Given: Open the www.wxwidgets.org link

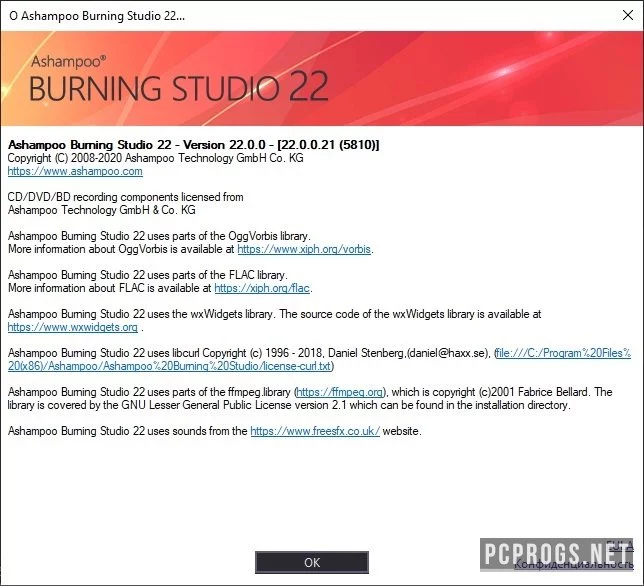Looking at the screenshot, I should [73, 327].
